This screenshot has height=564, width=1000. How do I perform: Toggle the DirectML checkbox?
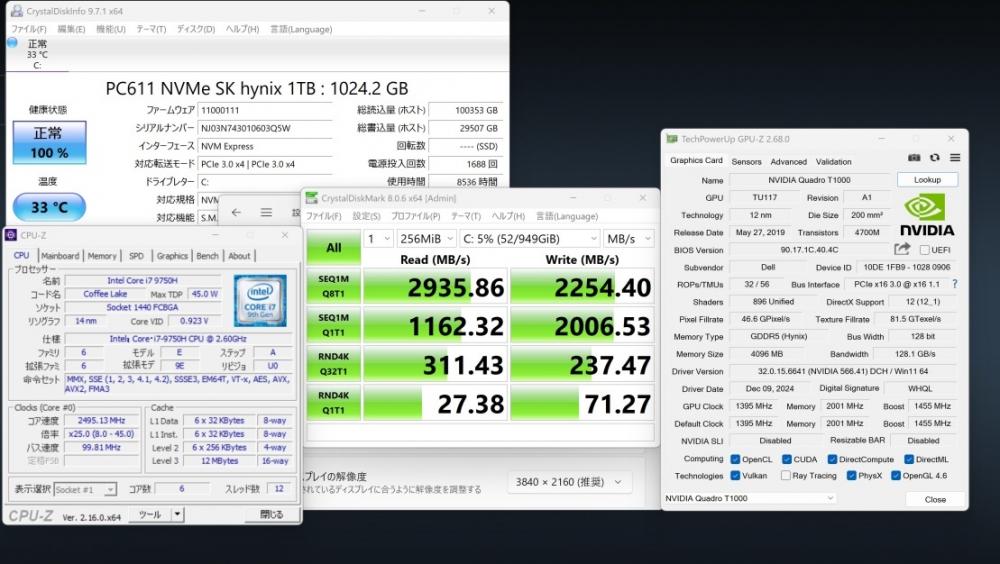tap(909, 459)
